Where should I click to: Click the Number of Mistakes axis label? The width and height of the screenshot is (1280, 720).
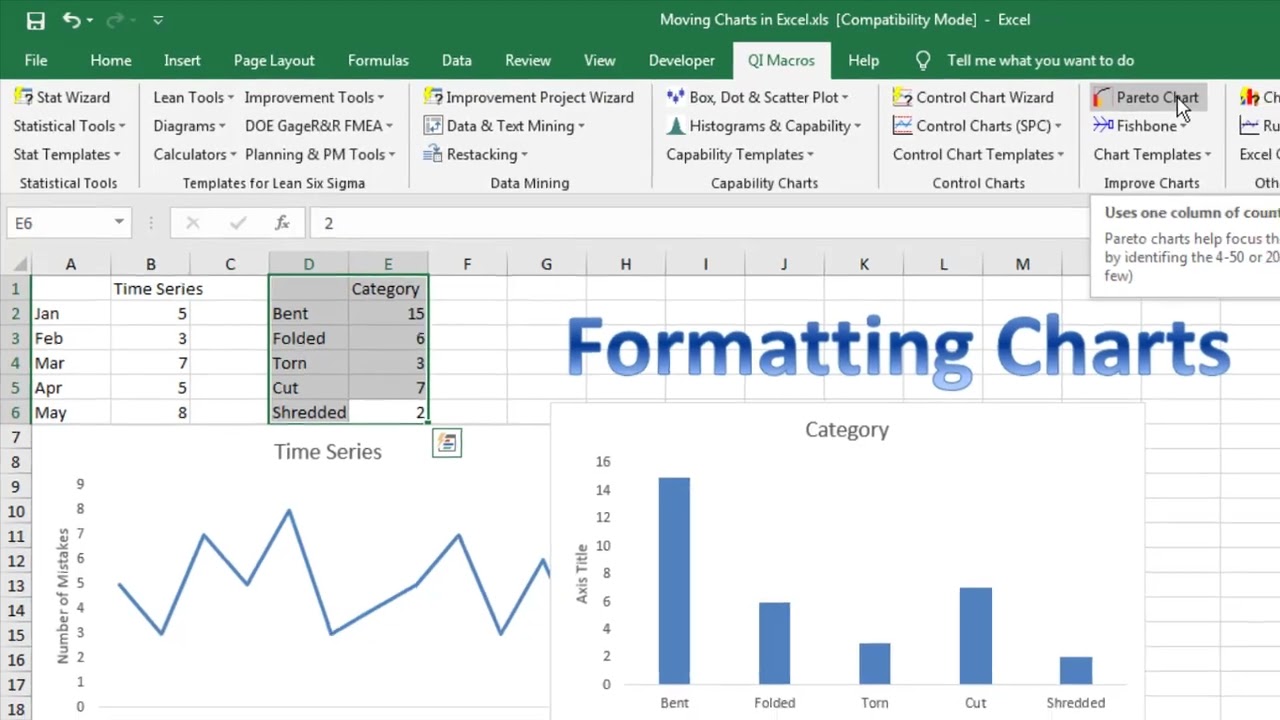63,596
